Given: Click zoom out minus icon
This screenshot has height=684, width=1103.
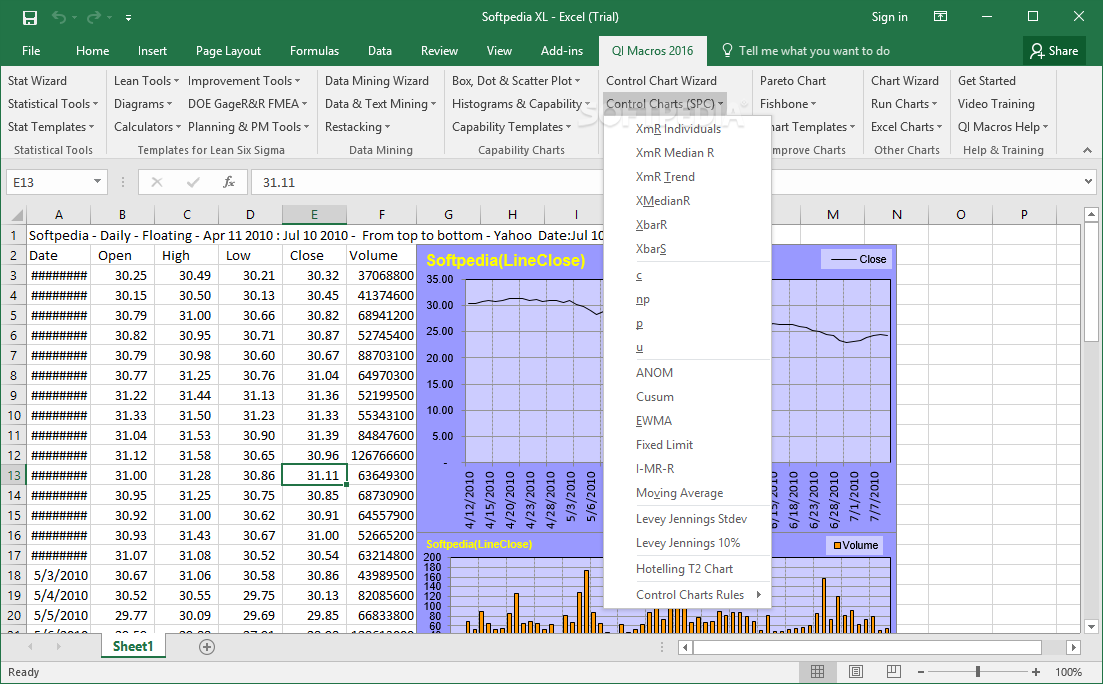Looking at the screenshot, I should pos(921,672).
